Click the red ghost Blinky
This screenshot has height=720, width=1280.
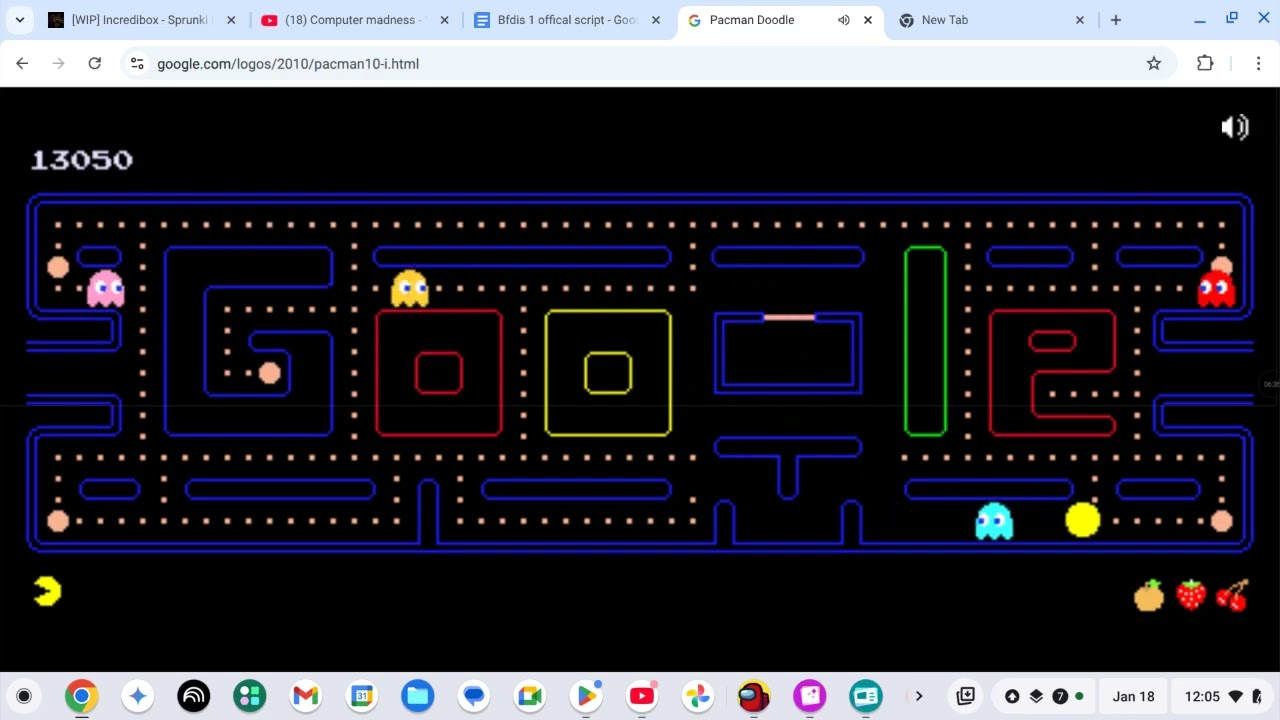tap(1216, 289)
